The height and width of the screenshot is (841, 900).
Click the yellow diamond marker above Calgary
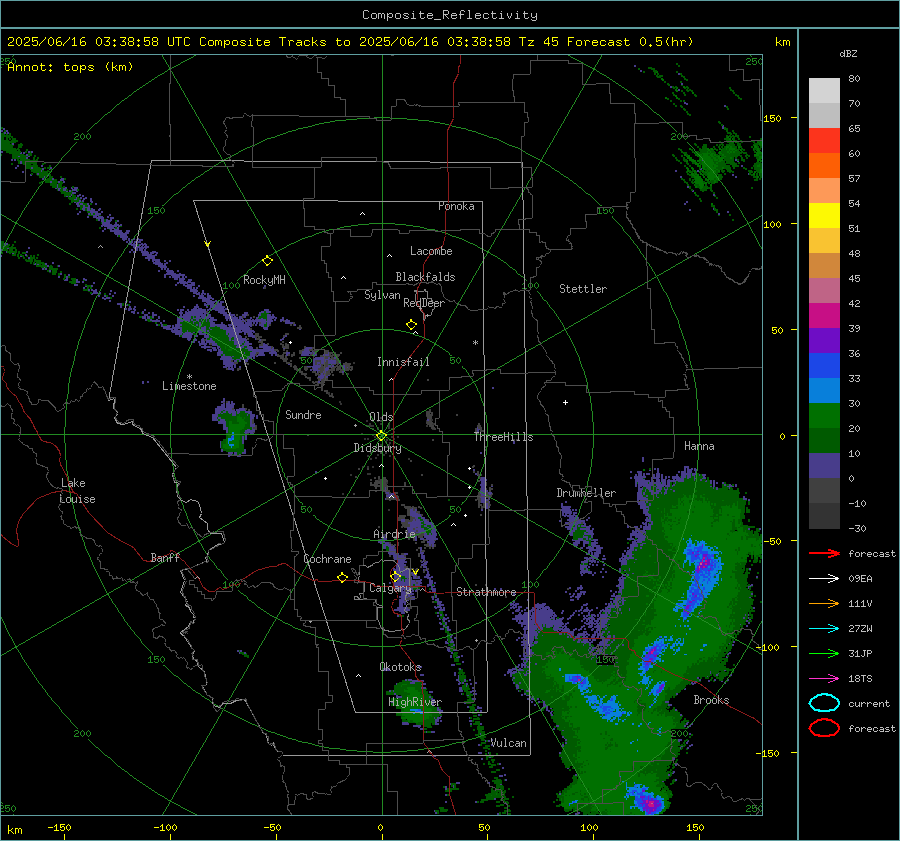click(x=395, y=576)
